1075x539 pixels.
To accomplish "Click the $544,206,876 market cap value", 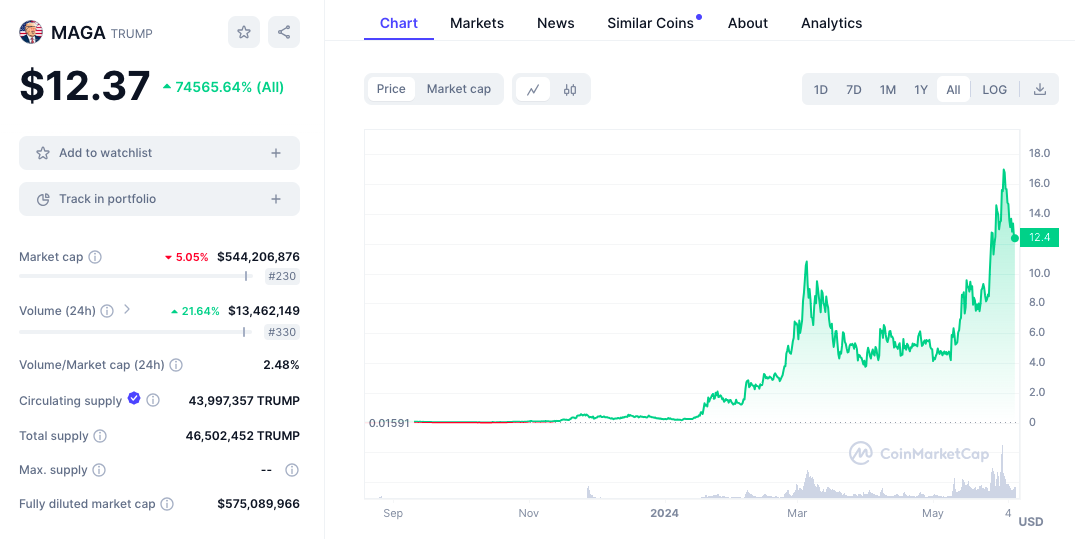I will click(x=258, y=257).
